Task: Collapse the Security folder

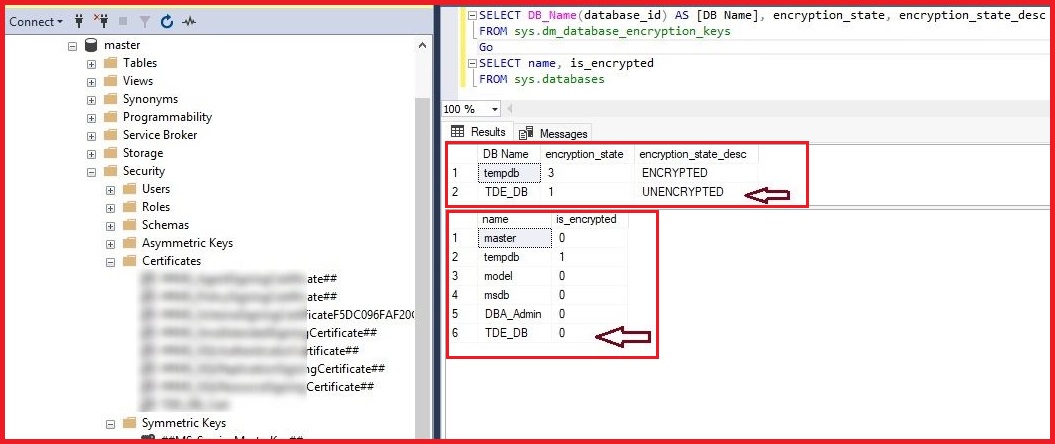Action: 92,172
